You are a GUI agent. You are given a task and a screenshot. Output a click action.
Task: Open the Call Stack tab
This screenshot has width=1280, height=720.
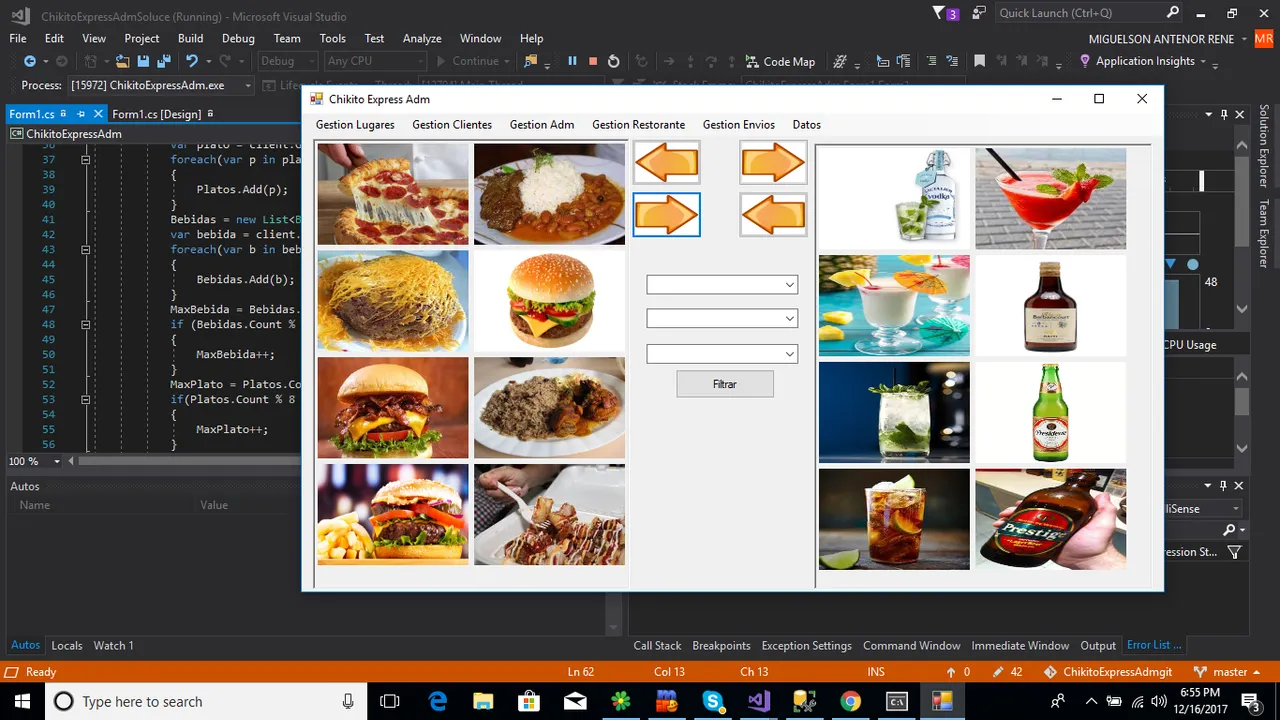[657, 646]
